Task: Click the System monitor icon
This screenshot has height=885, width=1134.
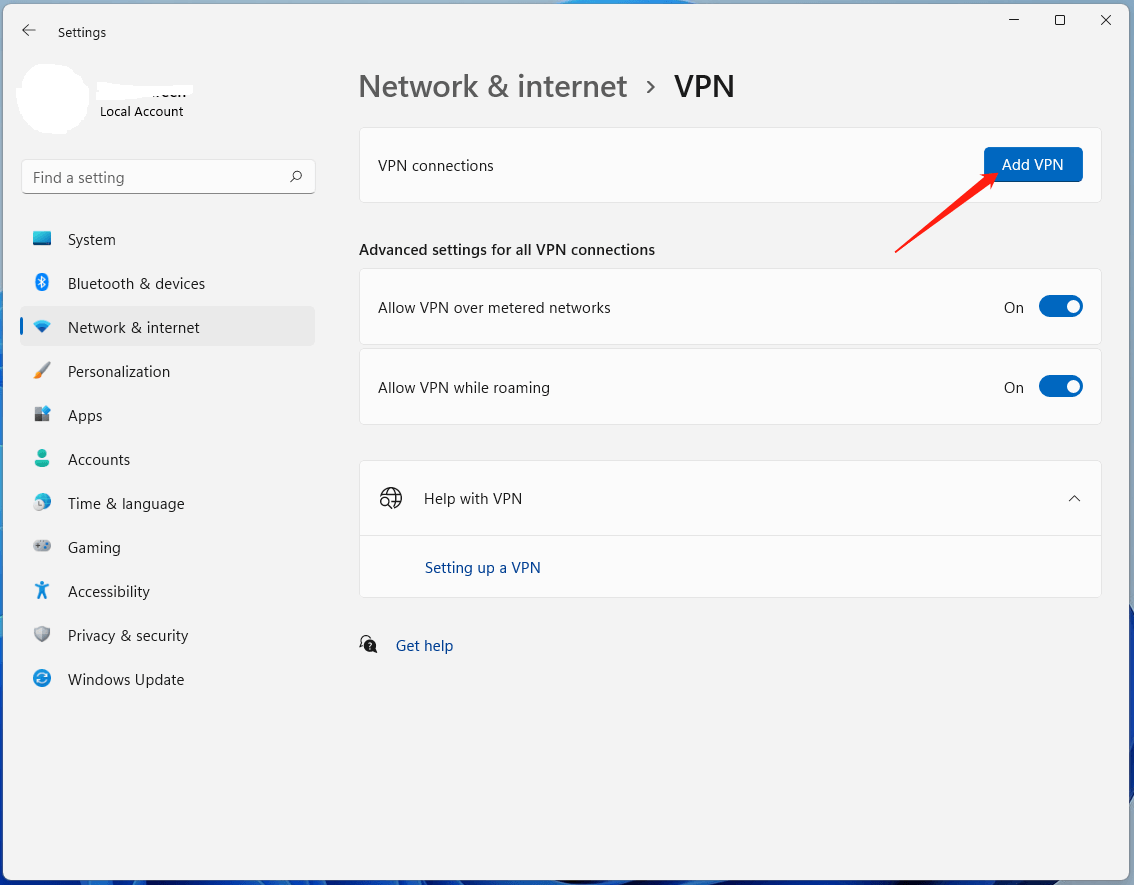Action: point(42,239)
